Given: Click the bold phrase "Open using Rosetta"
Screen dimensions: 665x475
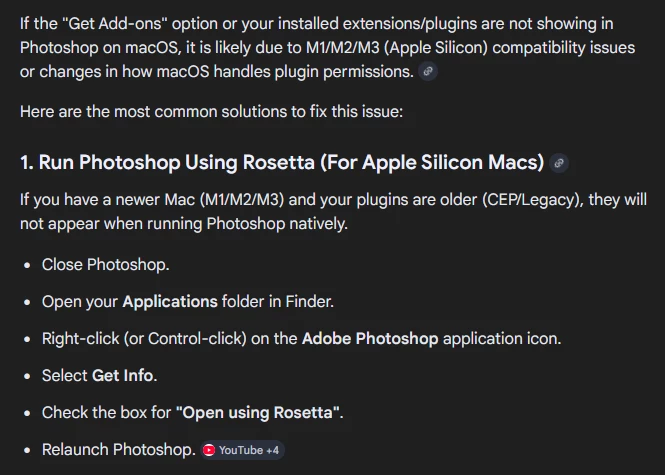Looking at the screenshot, I should tap(259, 412).
